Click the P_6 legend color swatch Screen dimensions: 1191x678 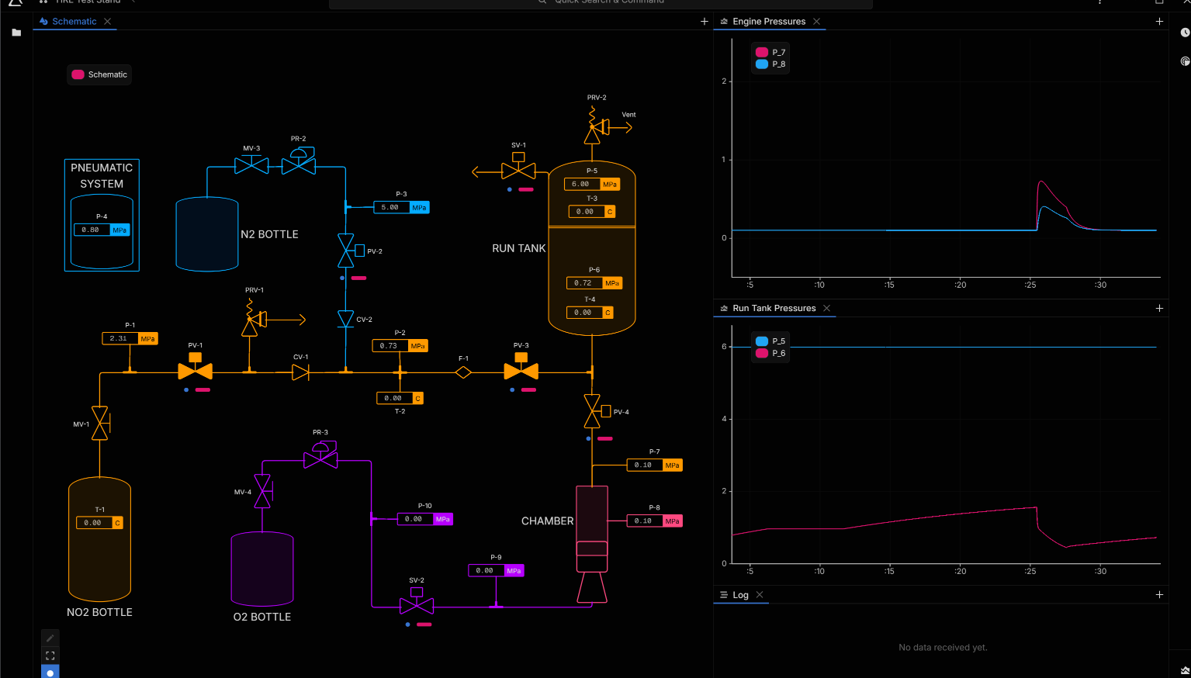coord(762,354)
